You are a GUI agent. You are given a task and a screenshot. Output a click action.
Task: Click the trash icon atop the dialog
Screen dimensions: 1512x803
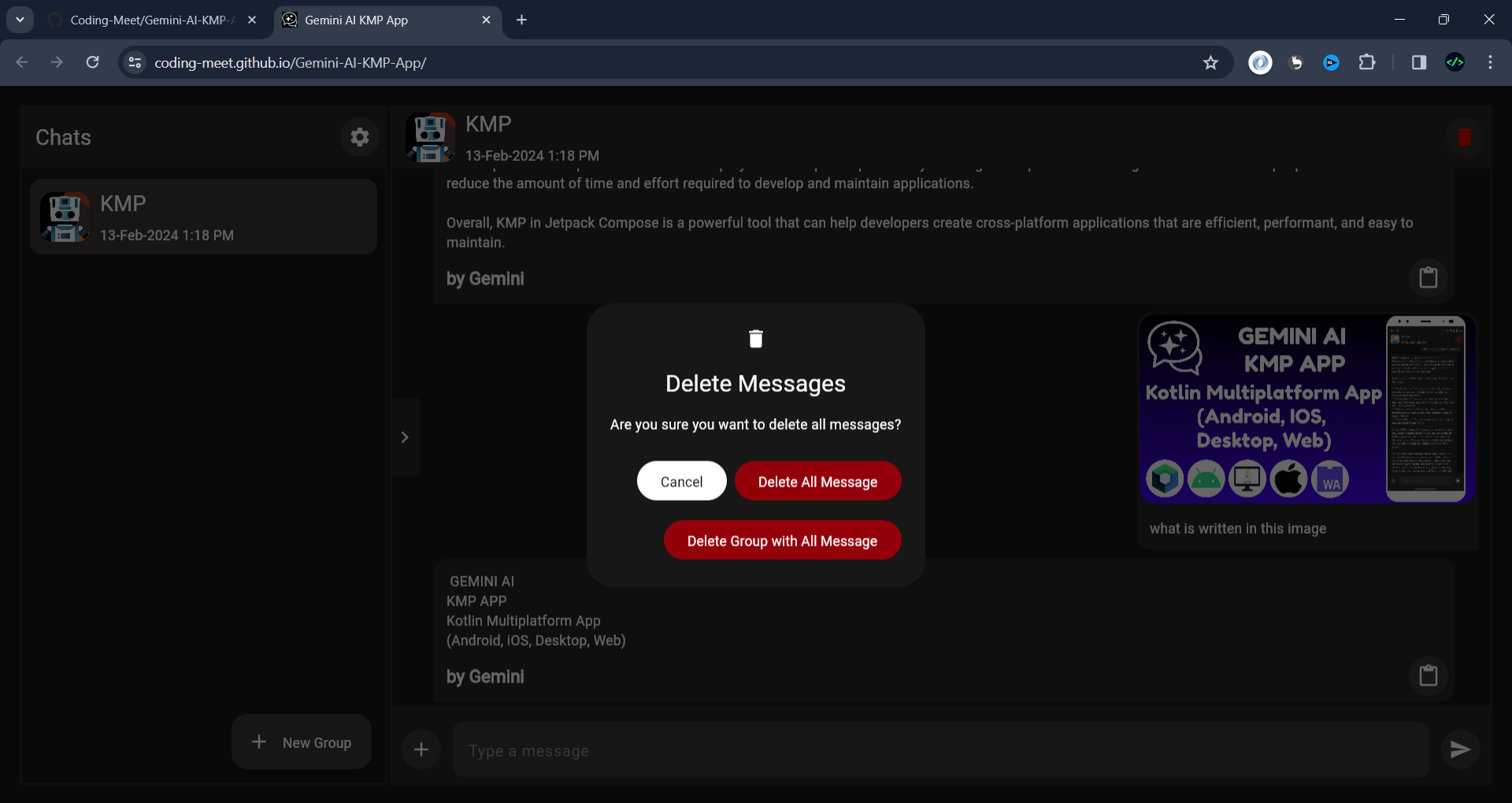coord(755,339)
